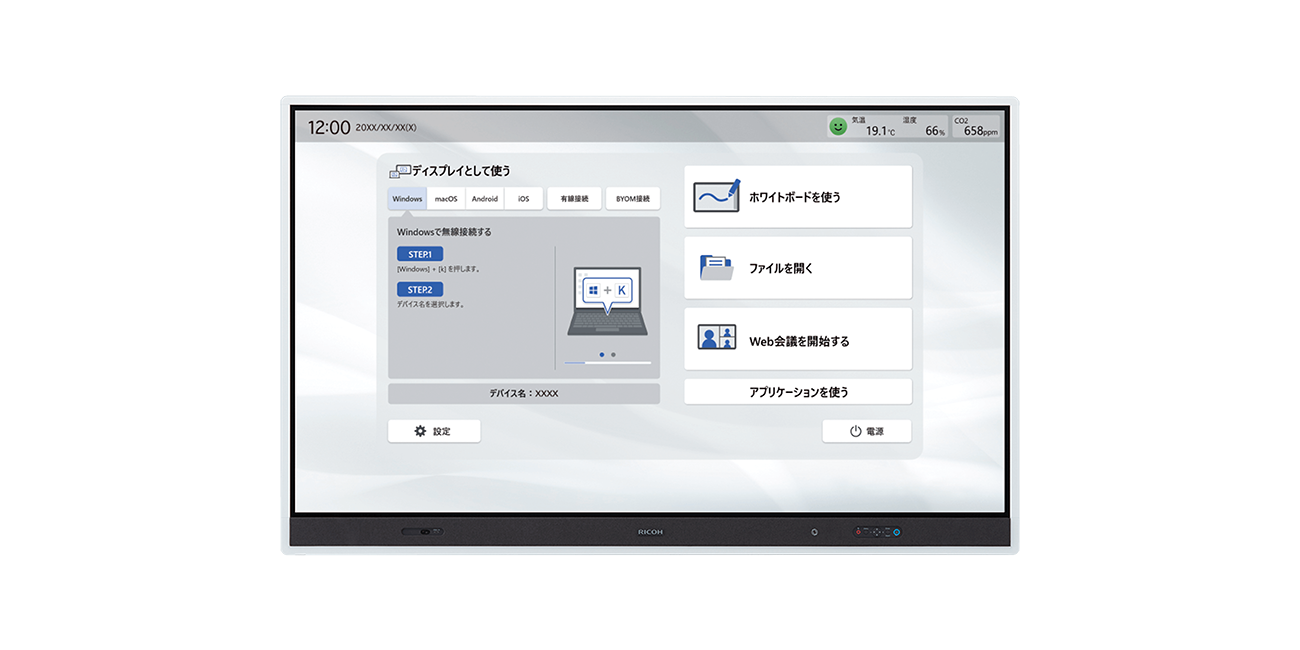Click the デバイス名：XXXX bar

pos(525,393)
